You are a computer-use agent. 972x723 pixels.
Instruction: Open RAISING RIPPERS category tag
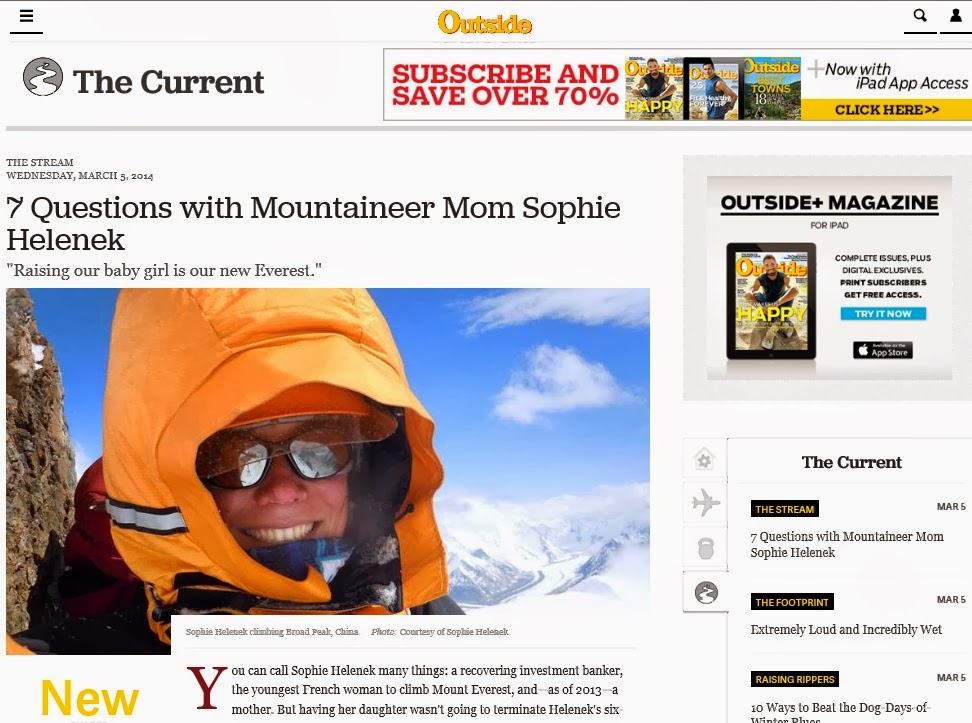794,680
